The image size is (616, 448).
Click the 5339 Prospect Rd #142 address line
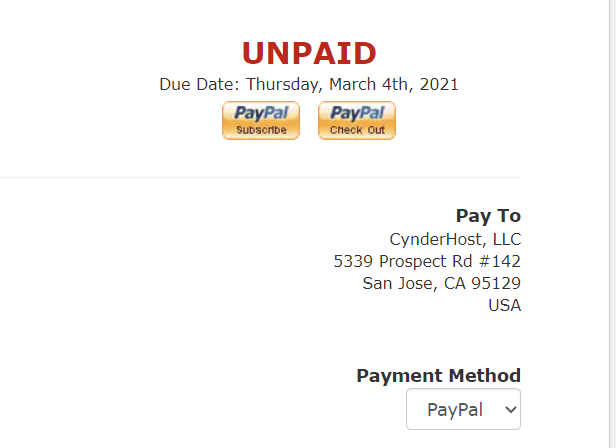tap(427, 261)
